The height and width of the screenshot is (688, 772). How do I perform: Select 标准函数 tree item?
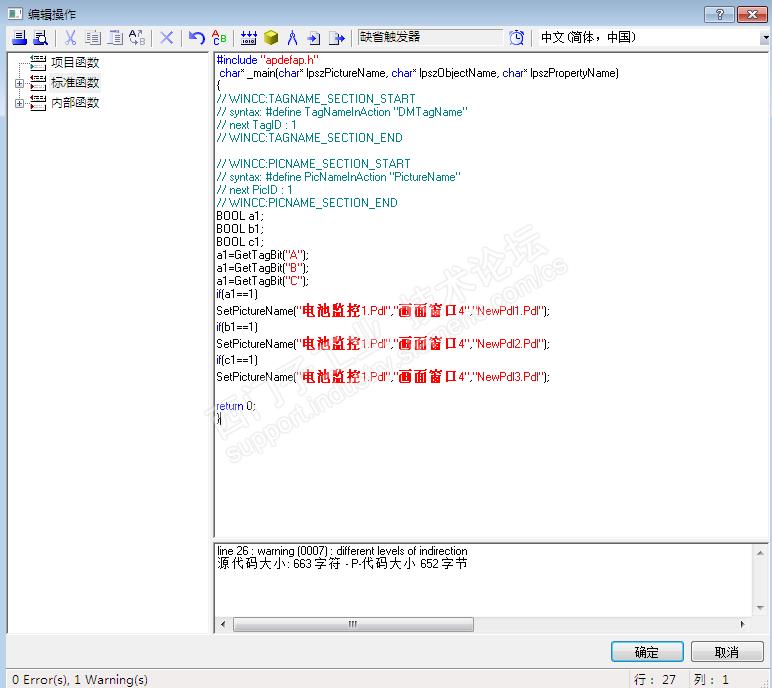[75, 83]
